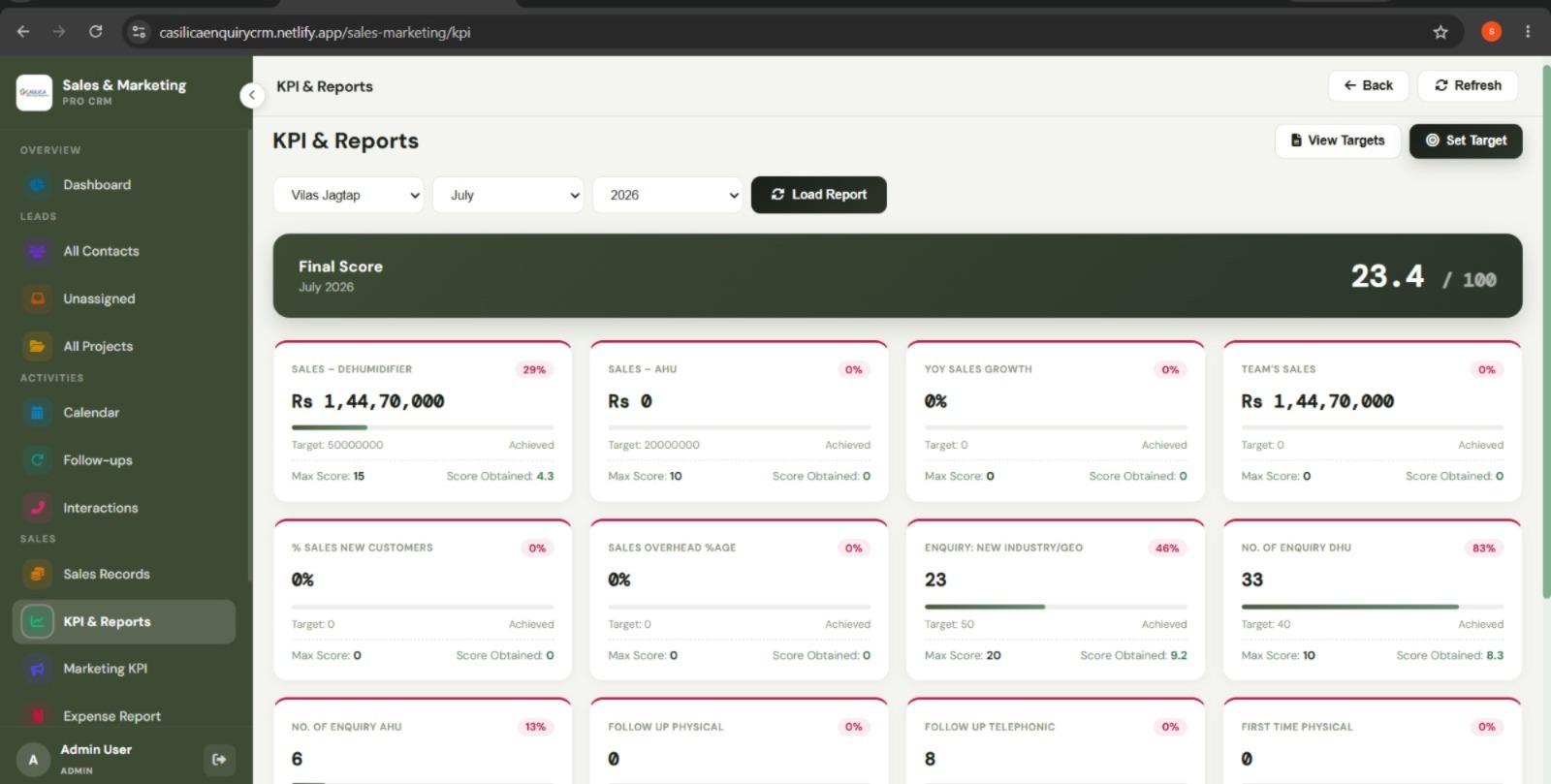Click the Interactions phone icon
The image size is (1551, 784).
[37, 508]
